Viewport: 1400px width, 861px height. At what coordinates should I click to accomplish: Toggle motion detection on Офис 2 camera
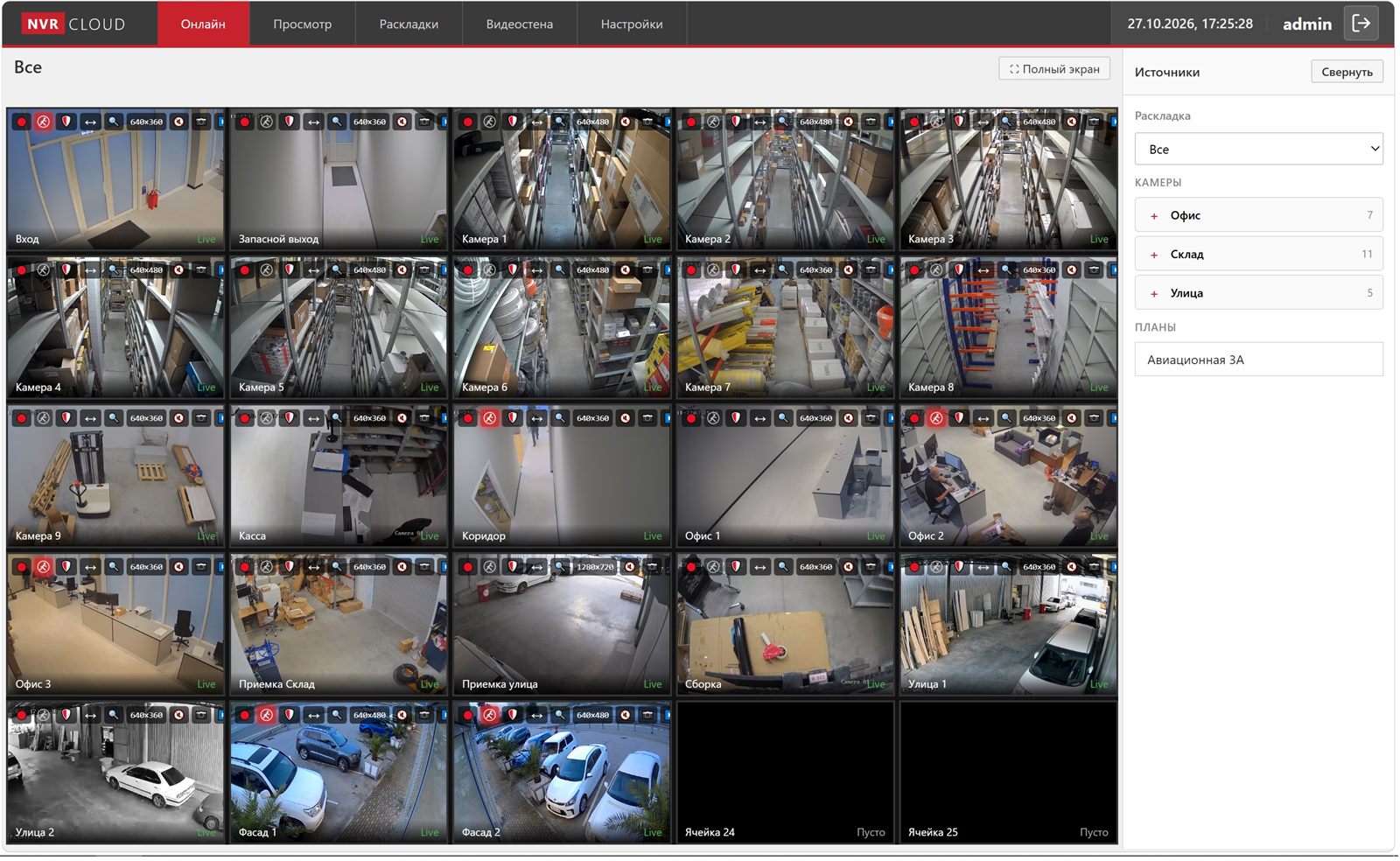coord(936,418)
